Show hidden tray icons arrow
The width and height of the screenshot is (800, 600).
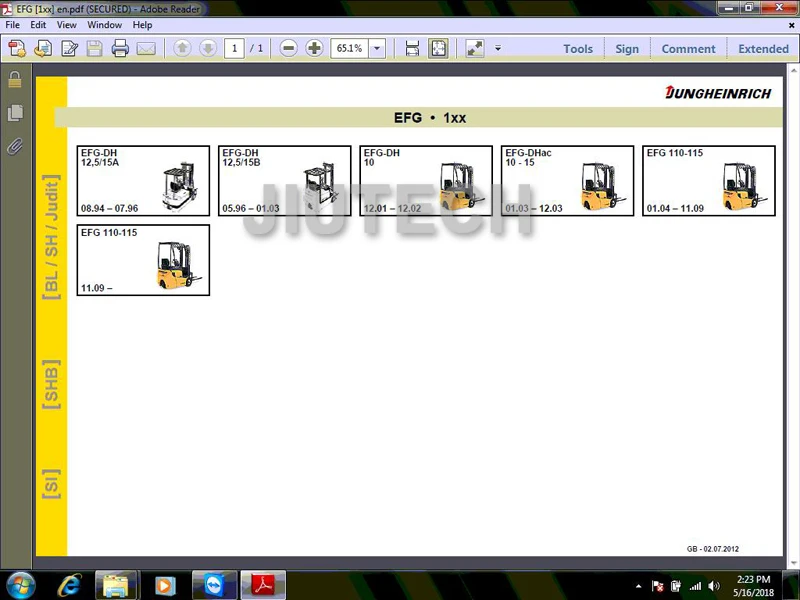[639, 586]
